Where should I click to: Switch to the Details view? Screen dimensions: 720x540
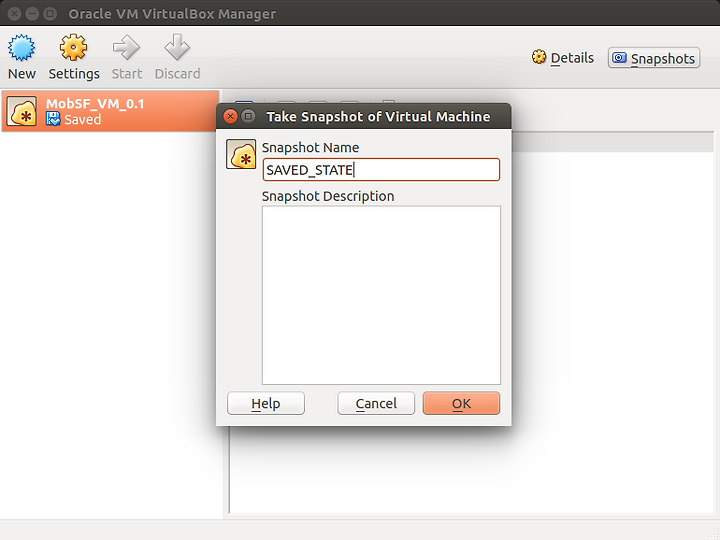pos(562,58)
